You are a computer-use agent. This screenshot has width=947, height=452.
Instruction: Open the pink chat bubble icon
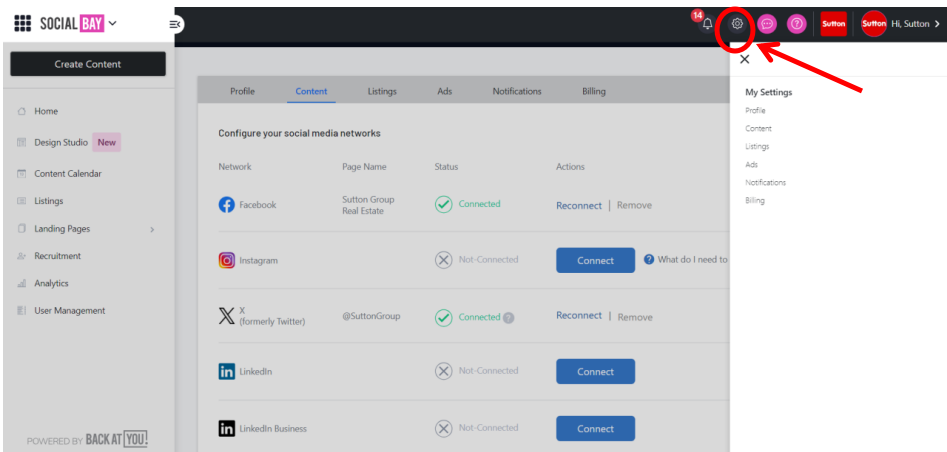pos(767,24)
